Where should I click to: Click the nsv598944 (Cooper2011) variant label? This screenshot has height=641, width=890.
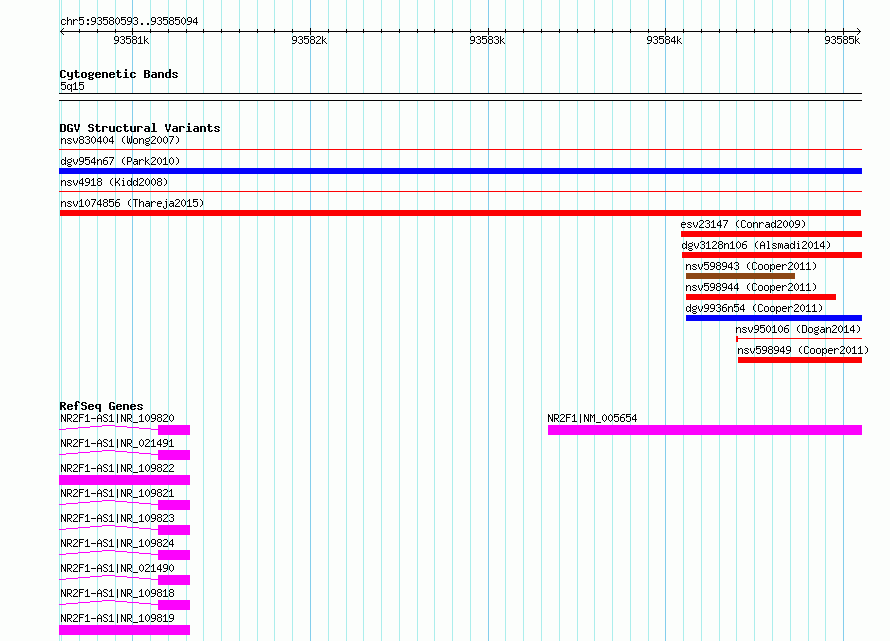751,287
